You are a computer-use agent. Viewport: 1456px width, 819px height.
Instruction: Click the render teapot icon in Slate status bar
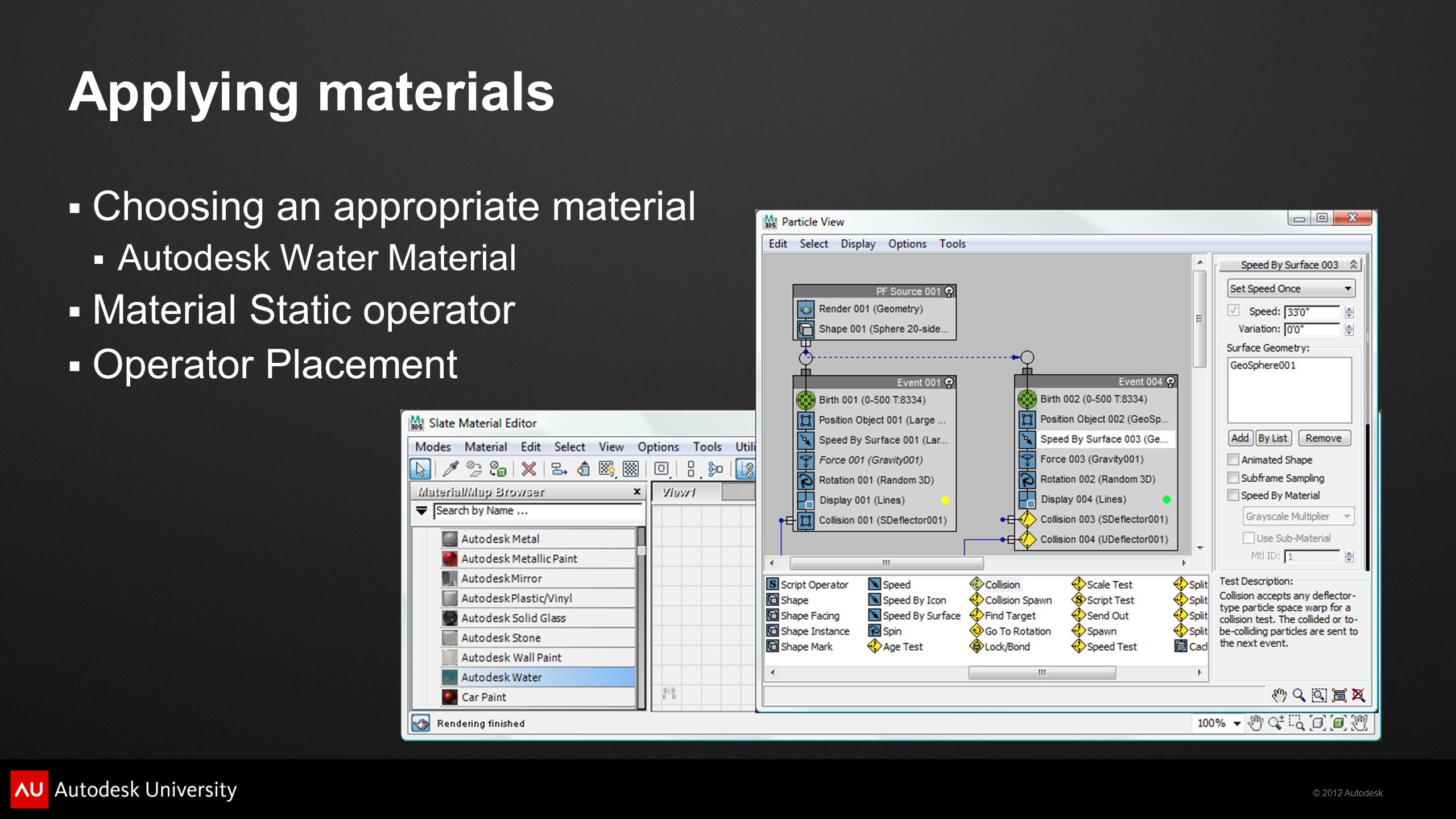pos(421,723)
